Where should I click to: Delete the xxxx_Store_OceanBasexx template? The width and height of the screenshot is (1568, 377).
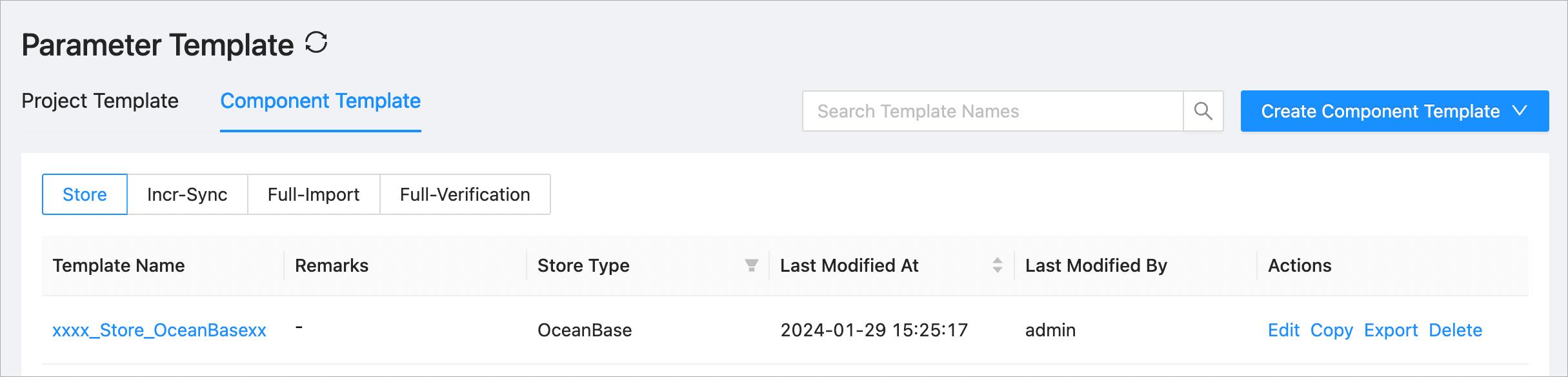1455,331
